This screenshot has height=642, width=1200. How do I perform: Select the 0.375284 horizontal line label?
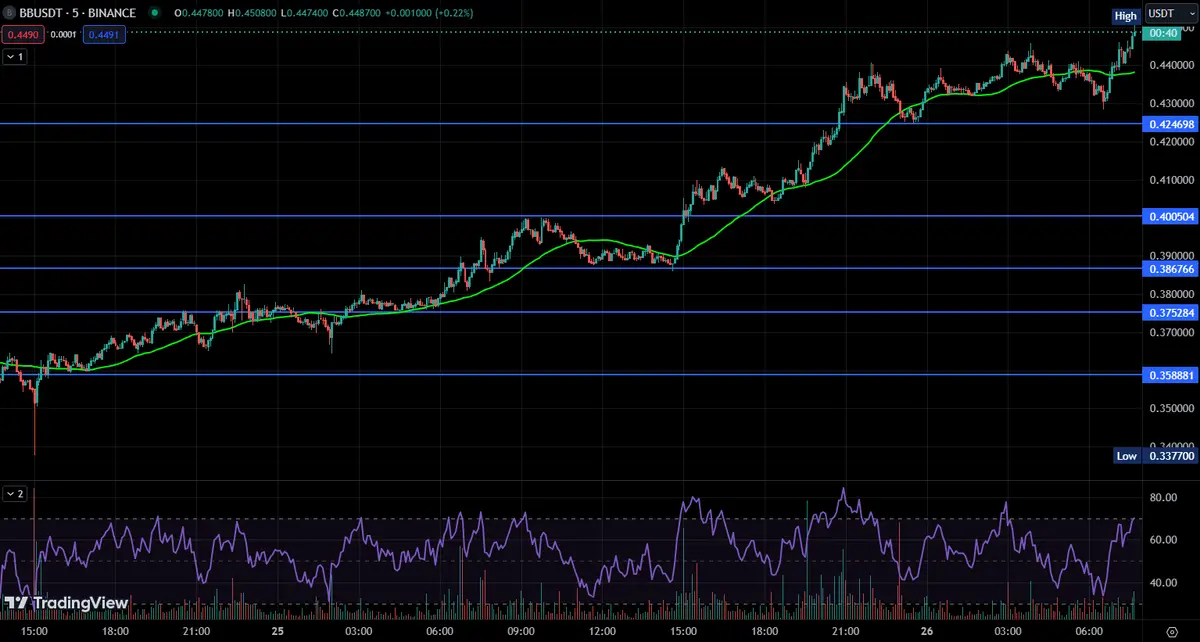(1169, 313)
